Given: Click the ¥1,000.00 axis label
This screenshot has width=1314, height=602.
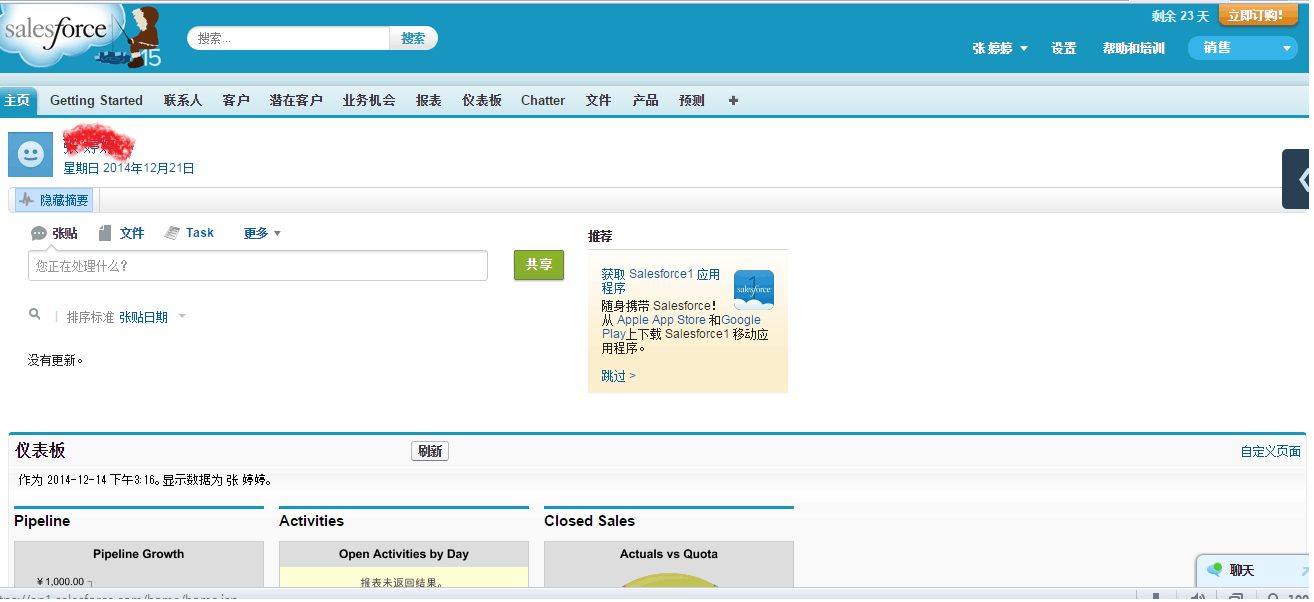Looking at the screenshot, I should [x=60, y=582].
